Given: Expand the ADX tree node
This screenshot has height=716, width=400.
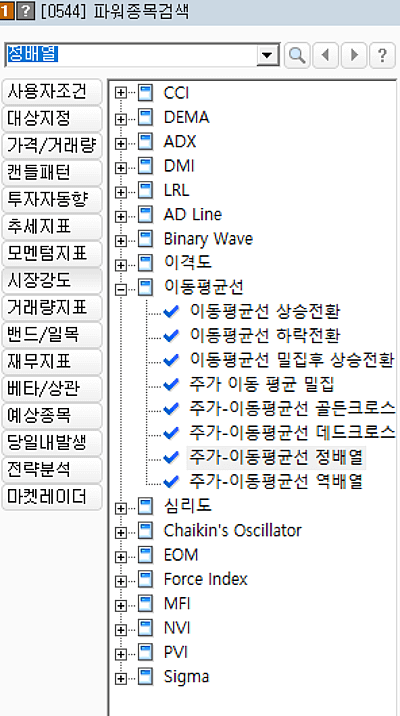Looking at the screenshot, I should click(x=121, y=143).
